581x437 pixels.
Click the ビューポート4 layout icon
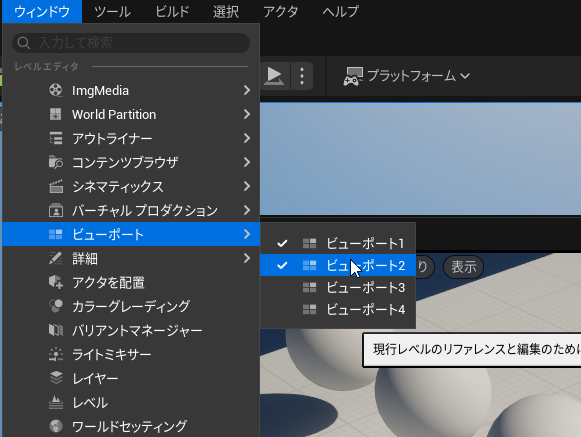pos(309,309)
